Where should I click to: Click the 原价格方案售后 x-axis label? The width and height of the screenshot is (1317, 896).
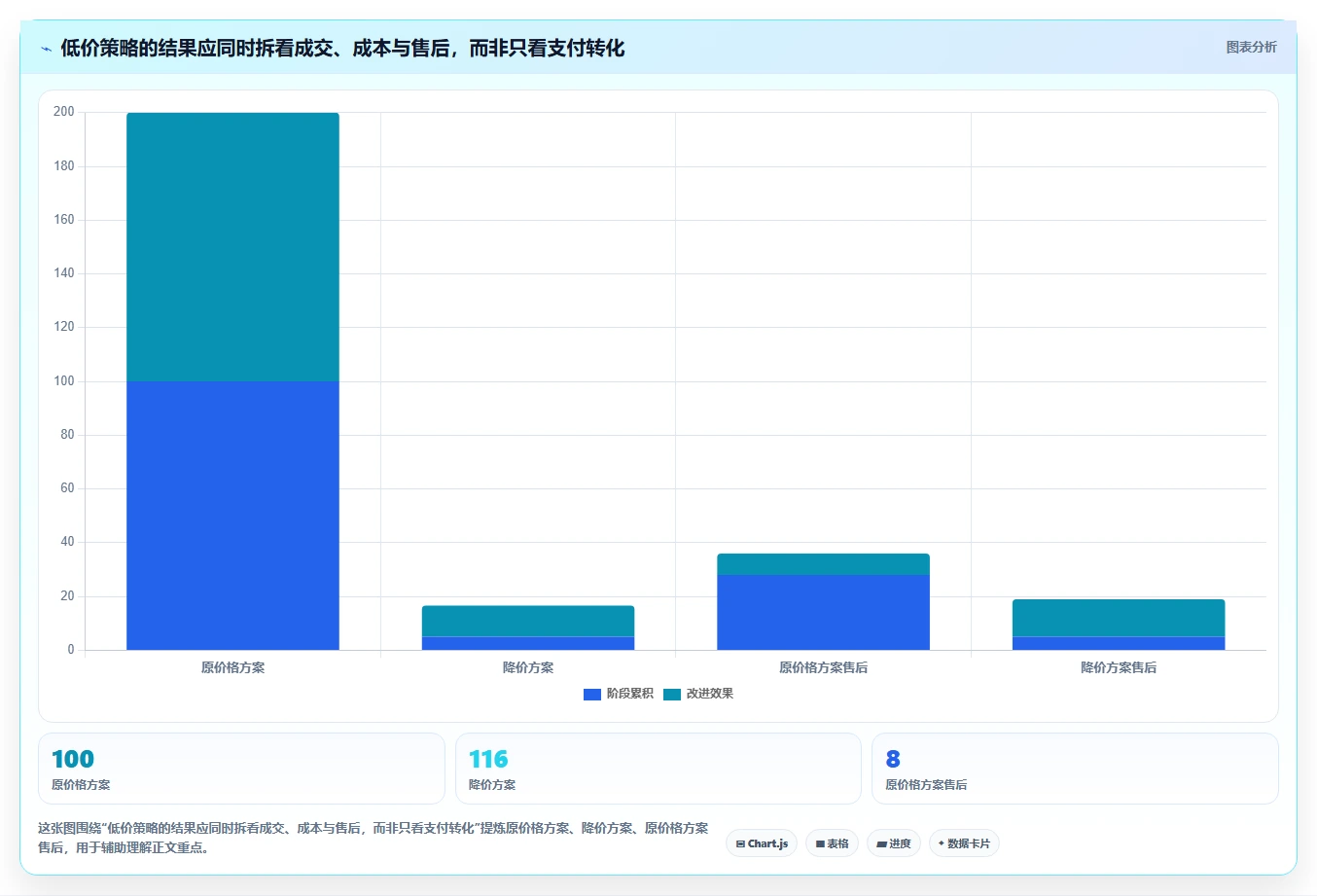823,667
